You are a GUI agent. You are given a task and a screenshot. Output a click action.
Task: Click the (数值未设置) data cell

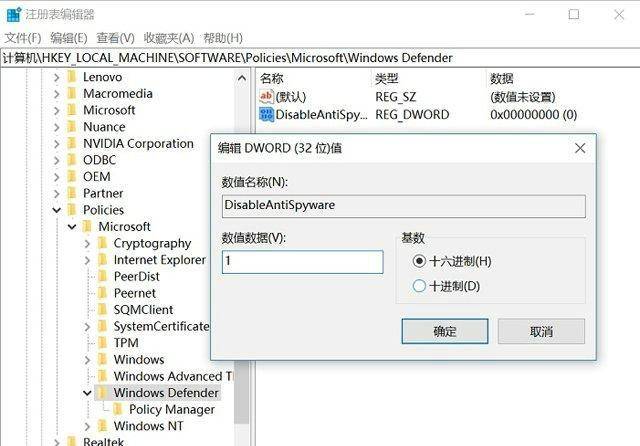coord(522,97)
